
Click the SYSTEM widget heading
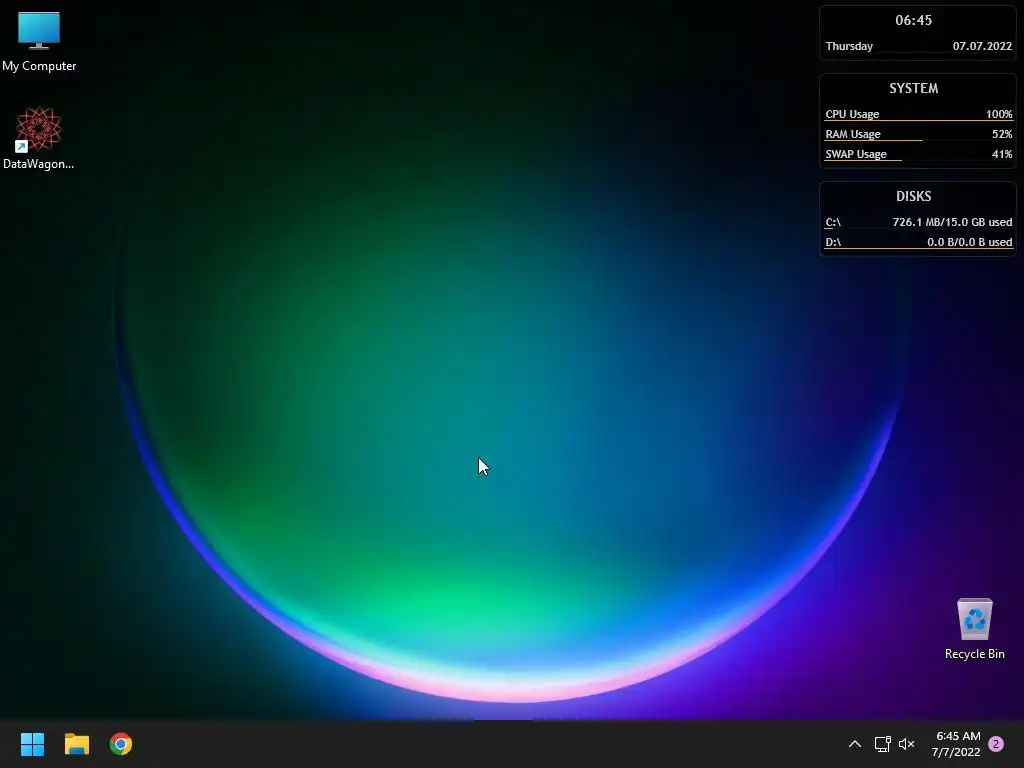point(913,88)
